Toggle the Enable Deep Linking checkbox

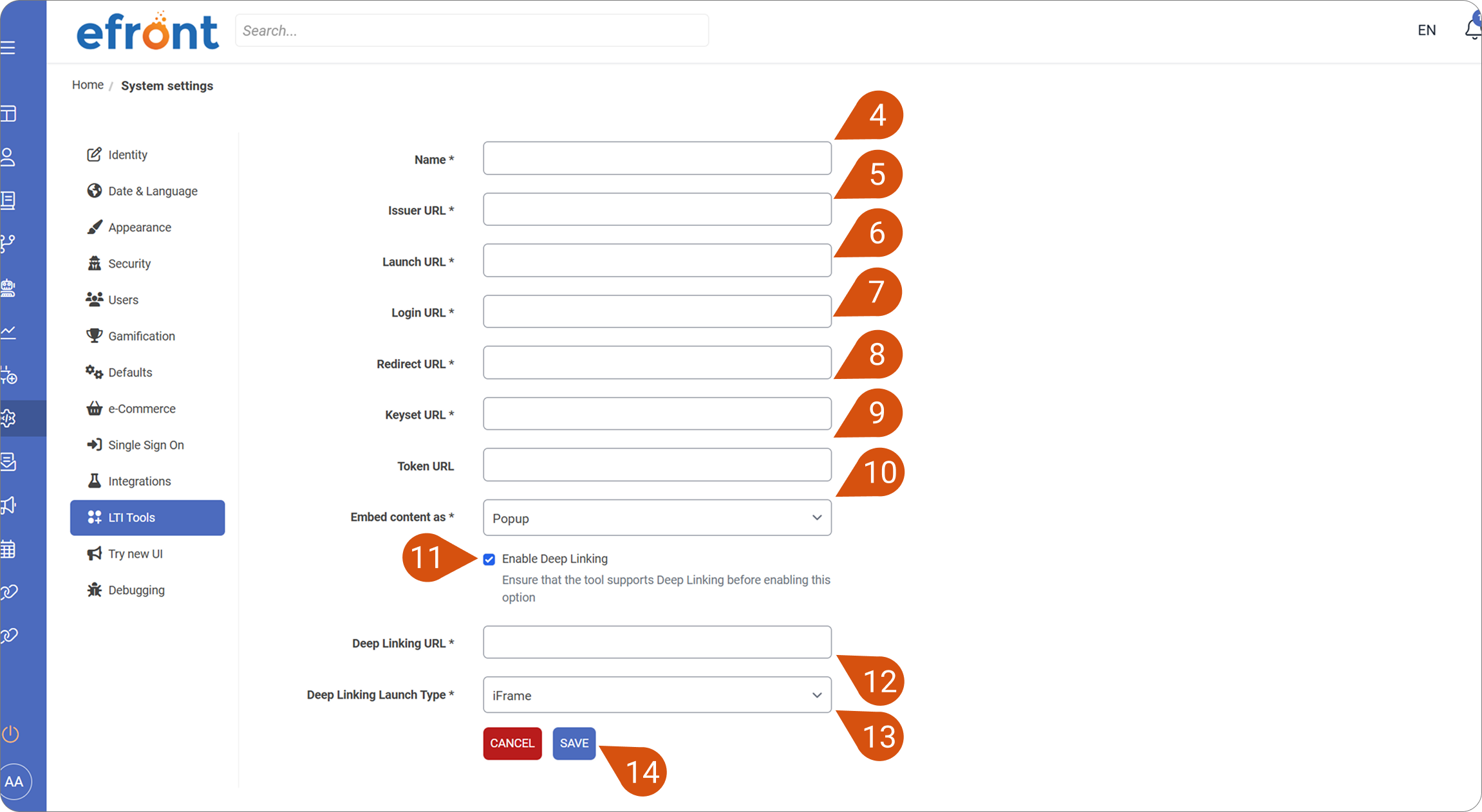(x=489, y=559)
